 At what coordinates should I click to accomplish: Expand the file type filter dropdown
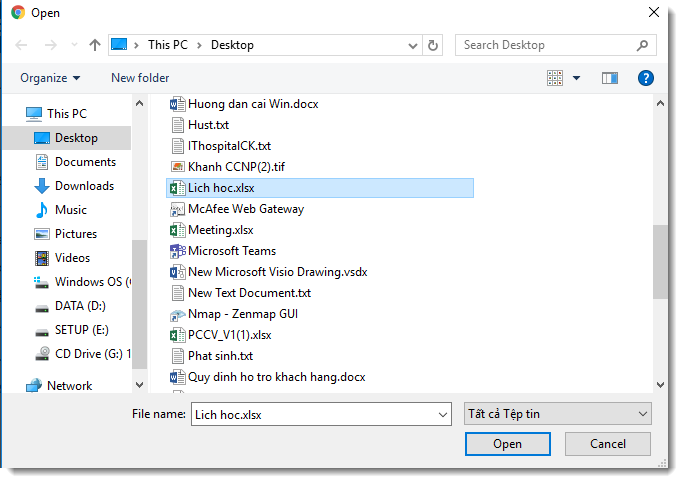click(642, 414)
